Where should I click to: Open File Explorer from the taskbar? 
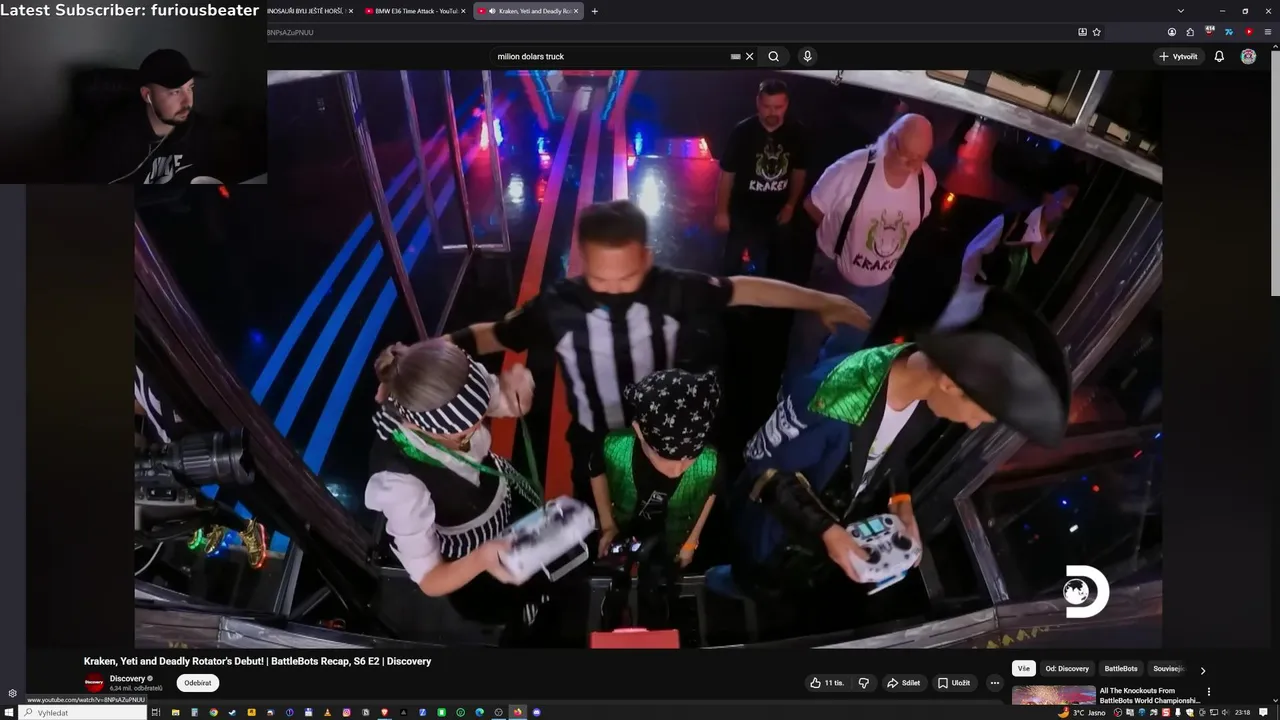click(175, 712)
